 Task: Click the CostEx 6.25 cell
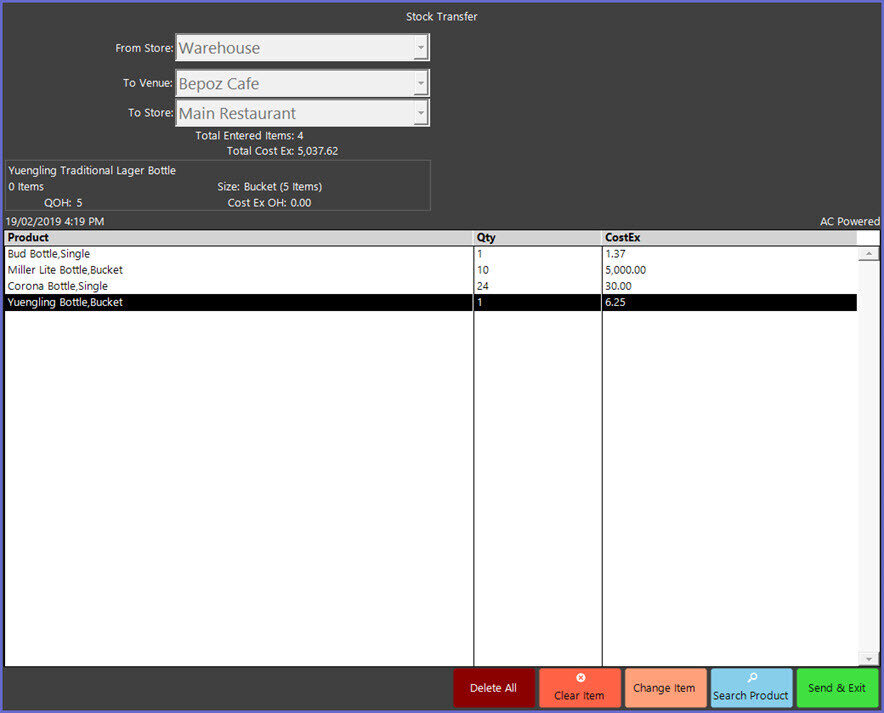coord(730,302)
